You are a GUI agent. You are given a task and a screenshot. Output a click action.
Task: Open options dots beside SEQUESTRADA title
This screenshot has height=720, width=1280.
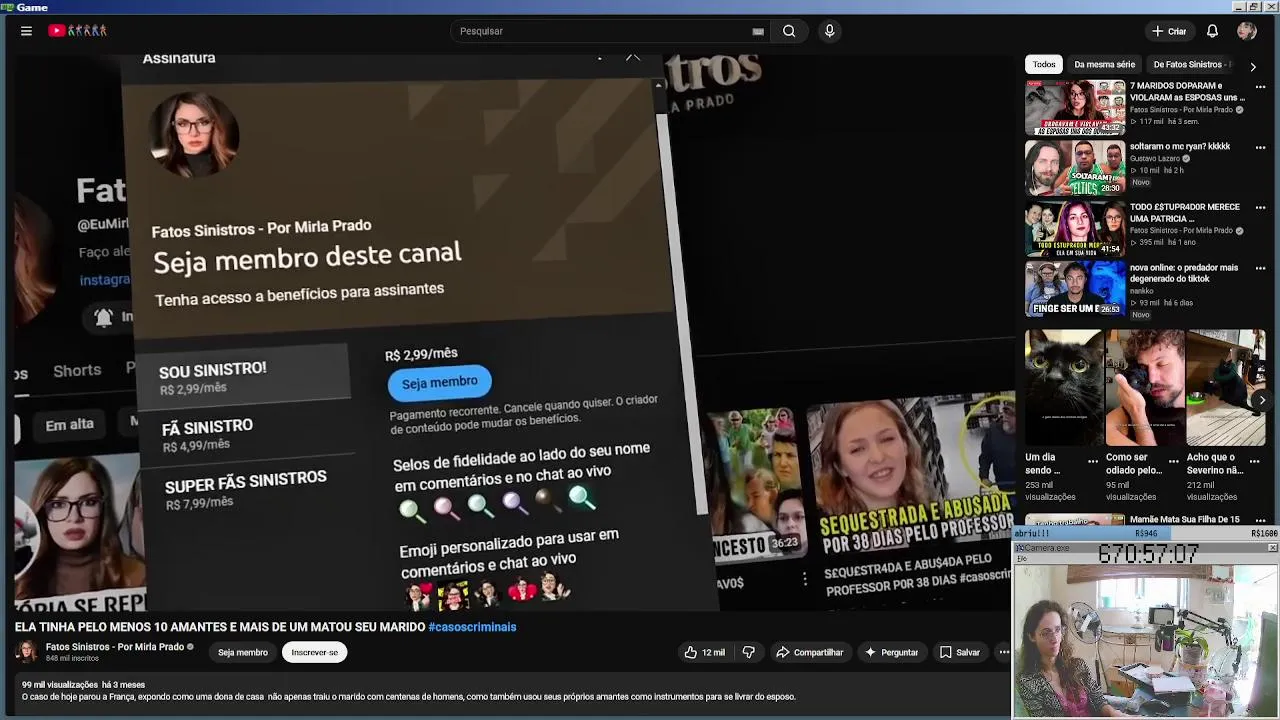[805, 578]
